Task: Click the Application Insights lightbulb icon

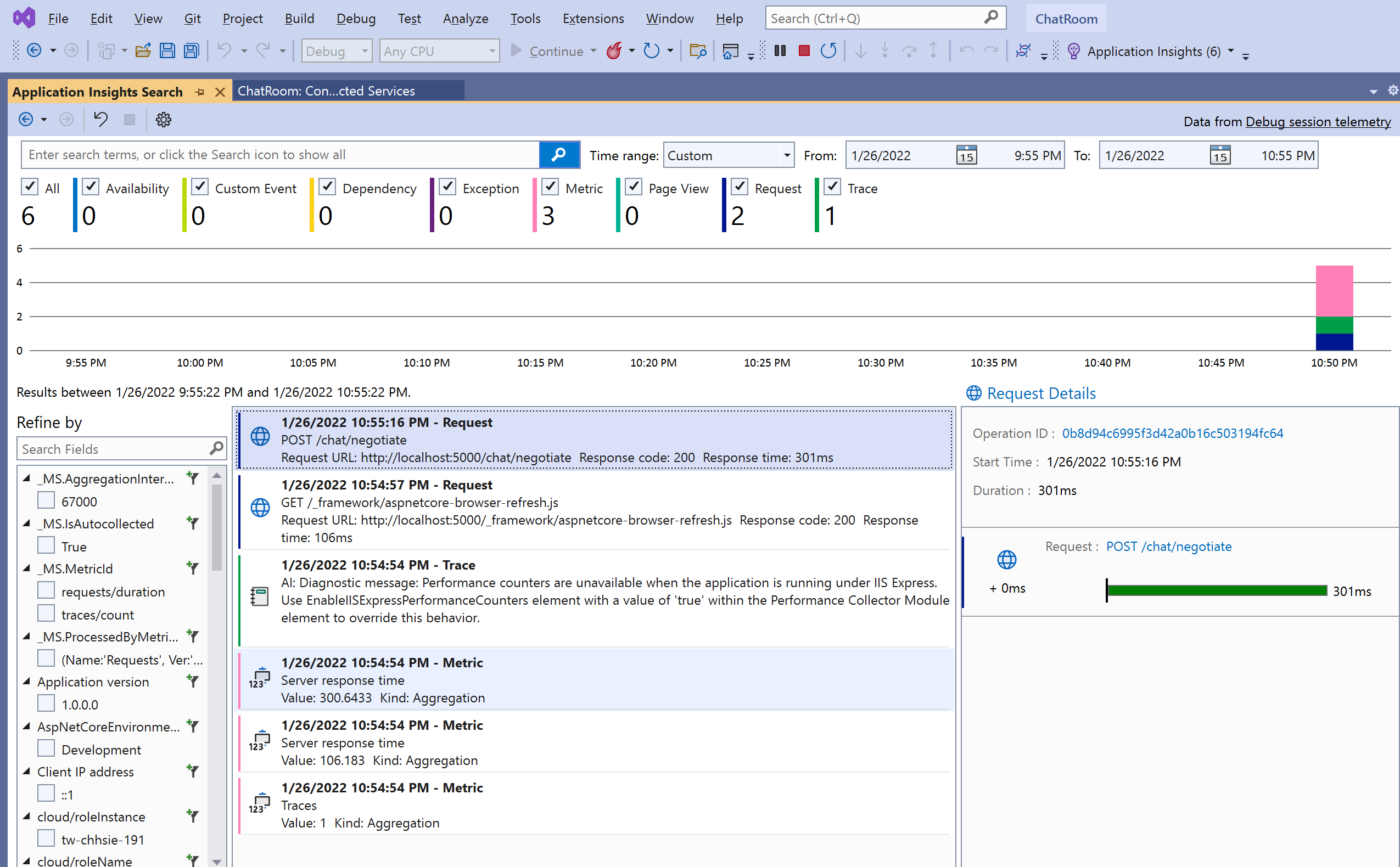Action: (x=1074, y=51)
